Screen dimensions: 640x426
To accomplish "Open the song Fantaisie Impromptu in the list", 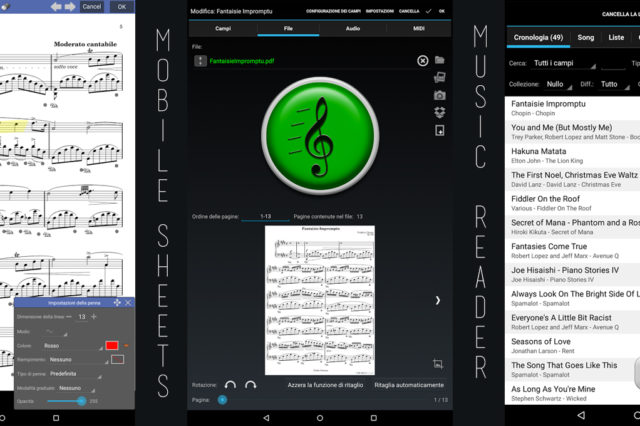I will point(572,108).
